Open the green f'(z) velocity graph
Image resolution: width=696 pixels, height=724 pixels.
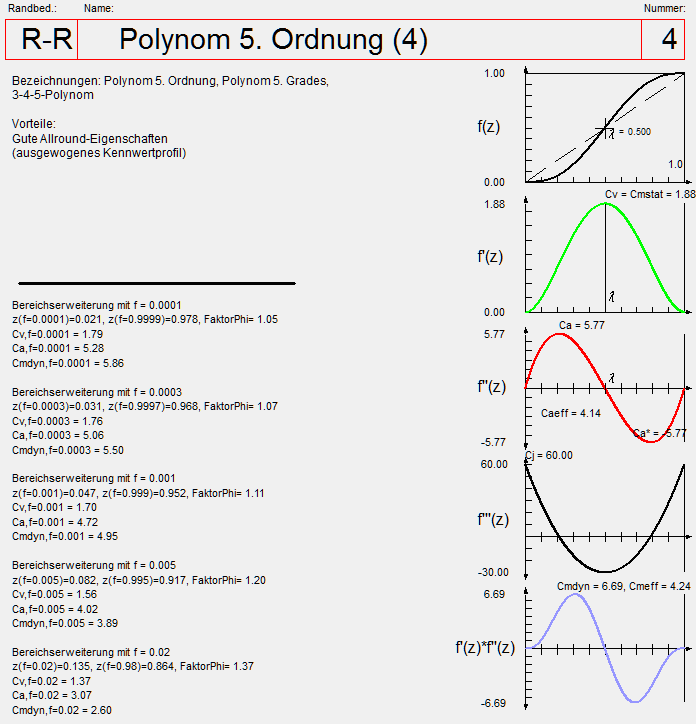(605, 257)
